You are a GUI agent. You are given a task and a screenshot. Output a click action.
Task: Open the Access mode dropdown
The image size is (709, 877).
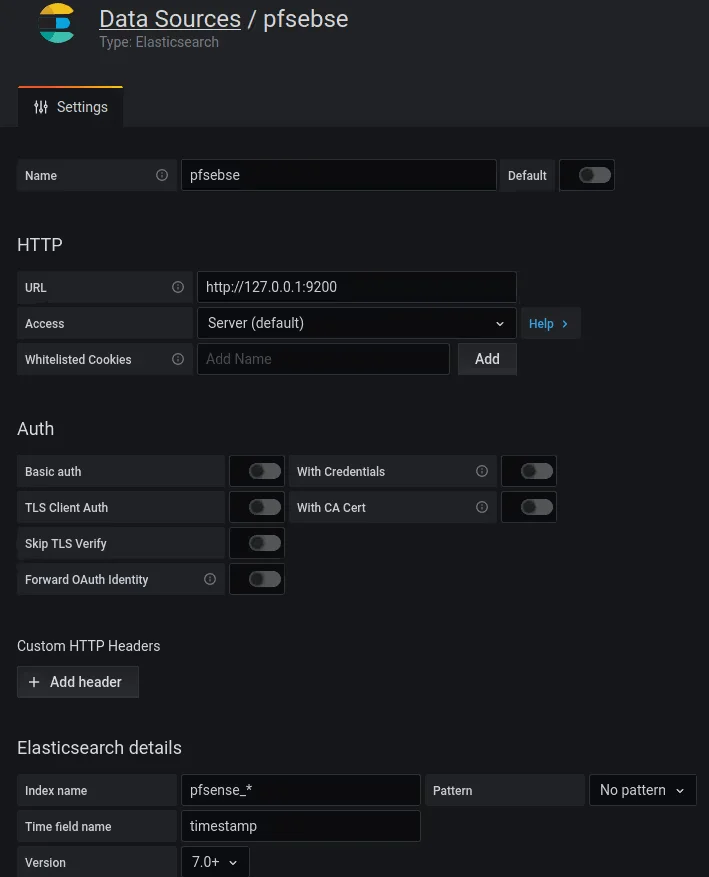pyautogui.click(x=356, y=323)
